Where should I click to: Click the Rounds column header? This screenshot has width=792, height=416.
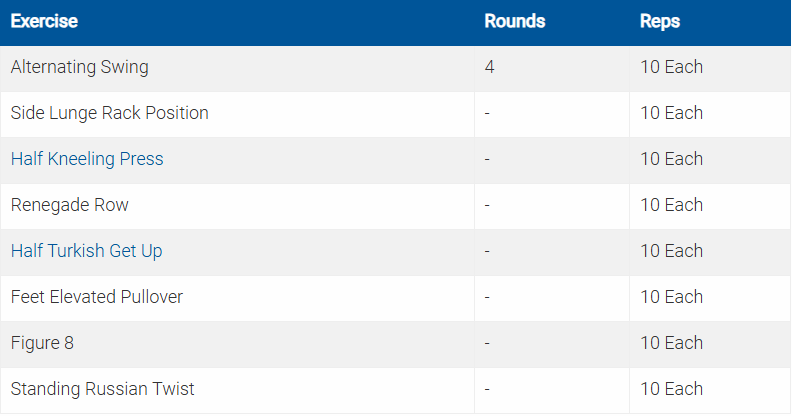pyautogui.click(x=514, y=21)
